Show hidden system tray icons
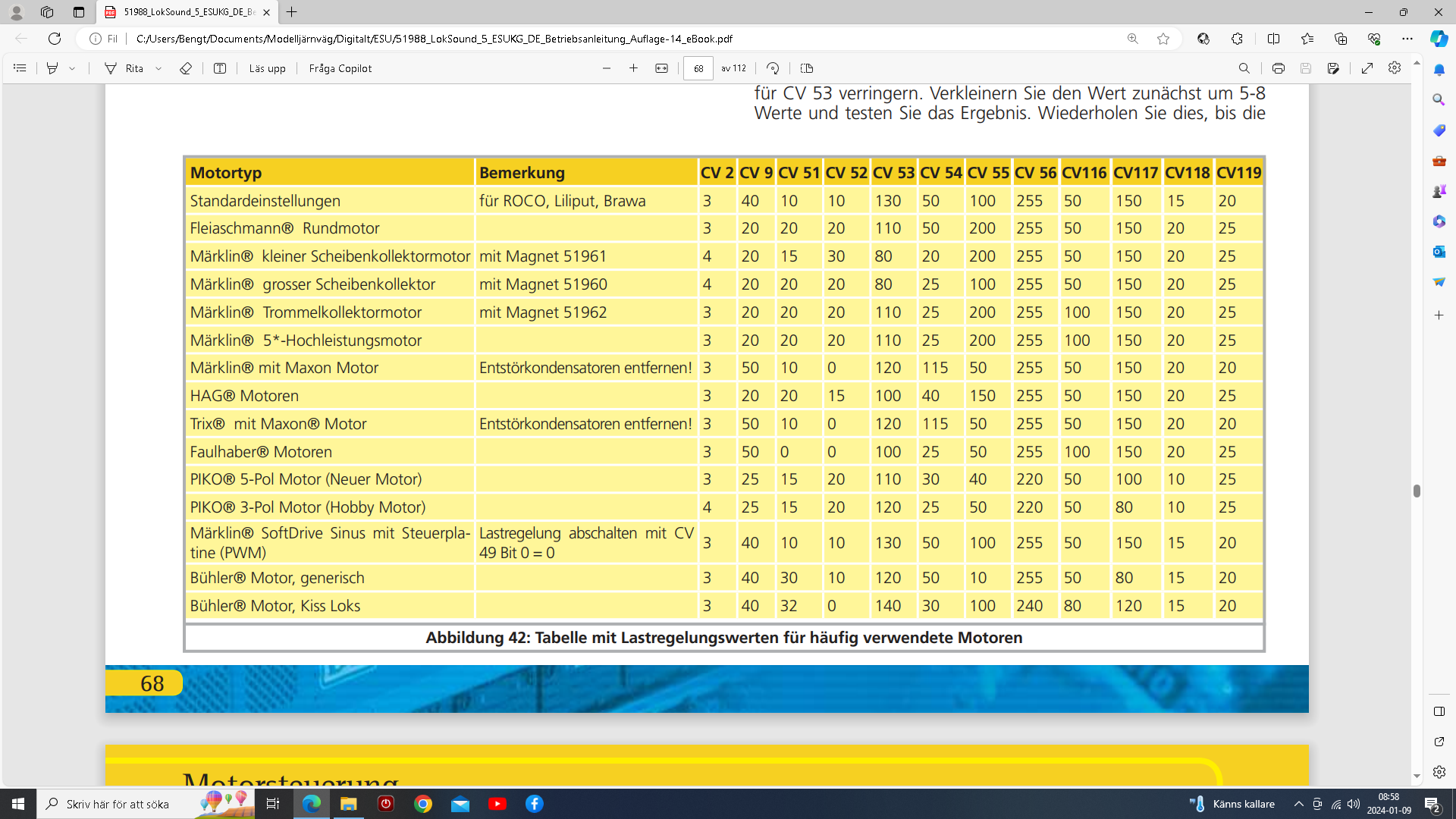The width and height of the screenshot is (1456, 819). point(1299,804)
